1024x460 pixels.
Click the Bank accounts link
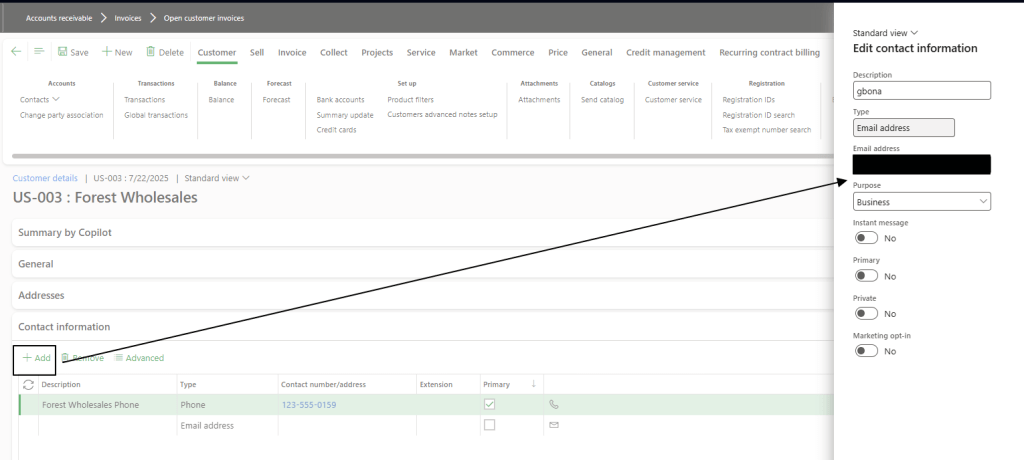pos(340,100)
